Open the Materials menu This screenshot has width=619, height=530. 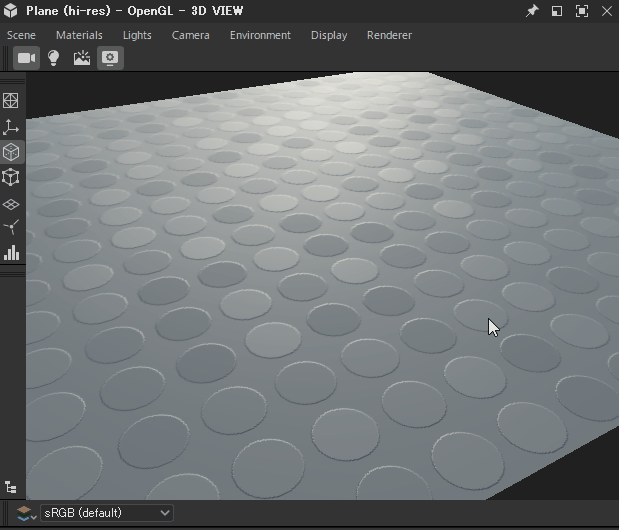(79, 35)
